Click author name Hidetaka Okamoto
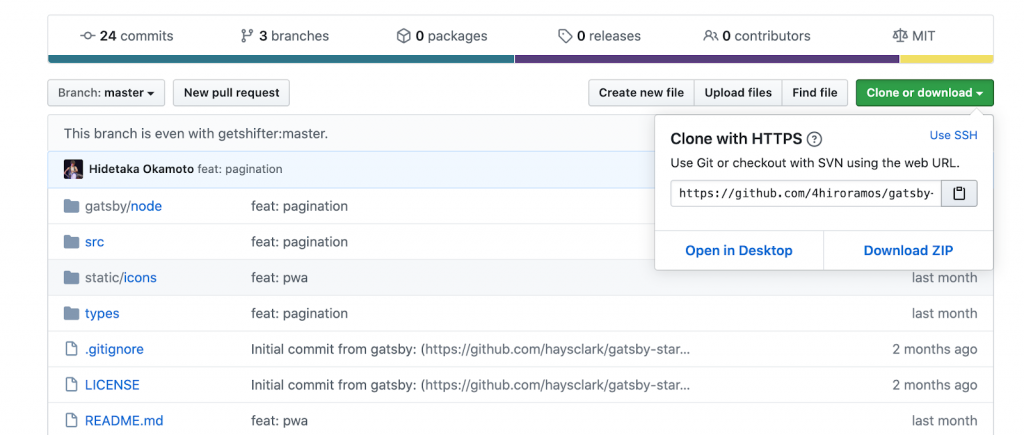The height and width of the screenshot is (435, 1024). [x=141, y=169]
